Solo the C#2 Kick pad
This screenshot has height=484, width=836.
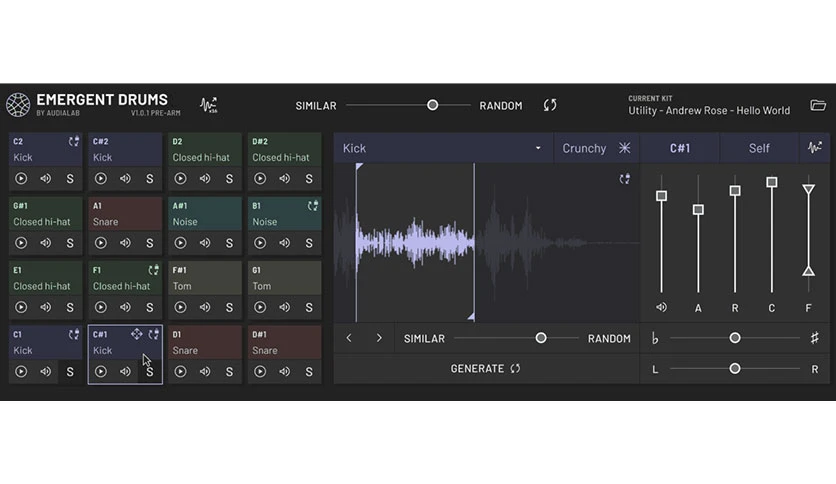[149, 179]
